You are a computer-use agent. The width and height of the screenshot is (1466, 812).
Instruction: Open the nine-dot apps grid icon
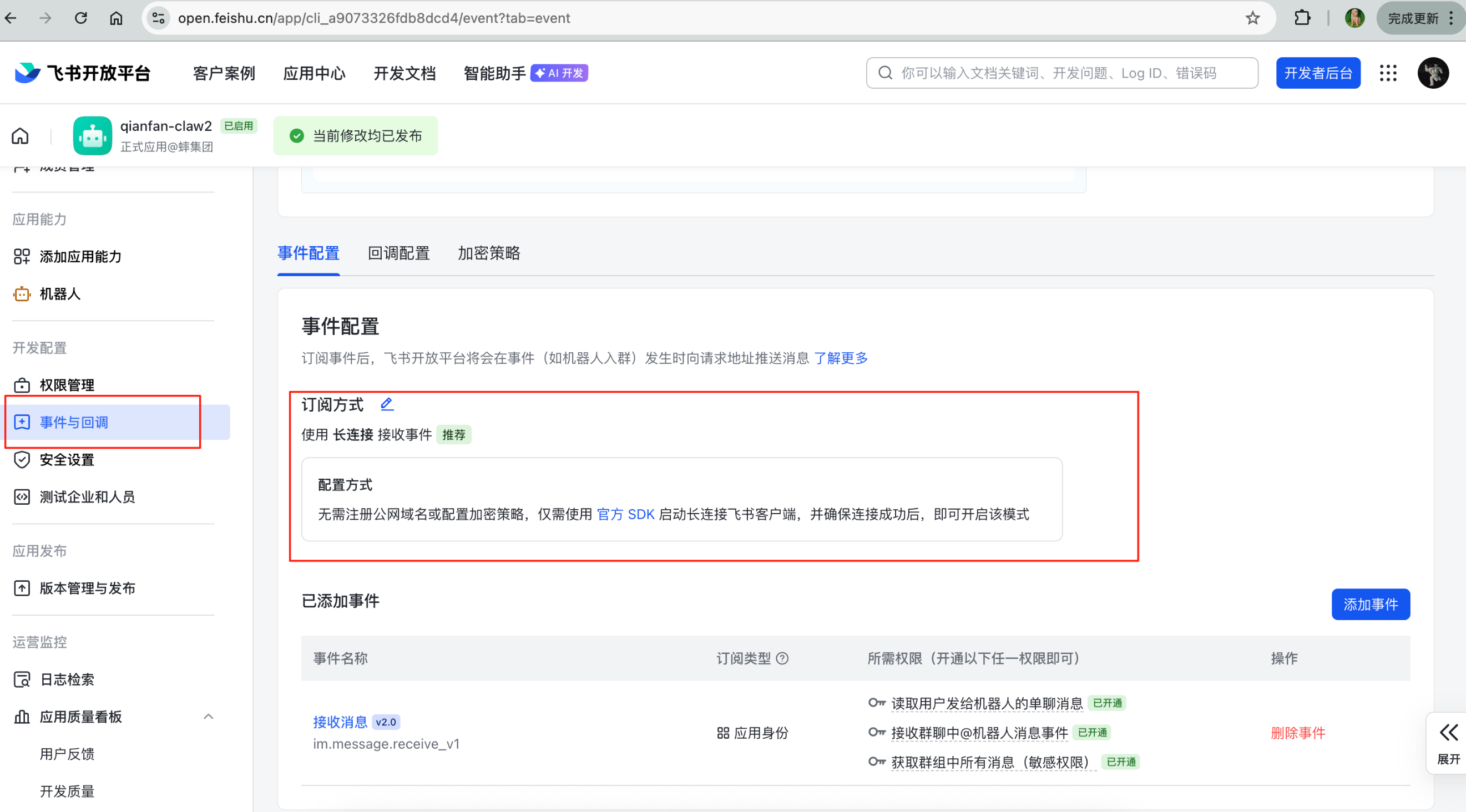coord(1388,73)
